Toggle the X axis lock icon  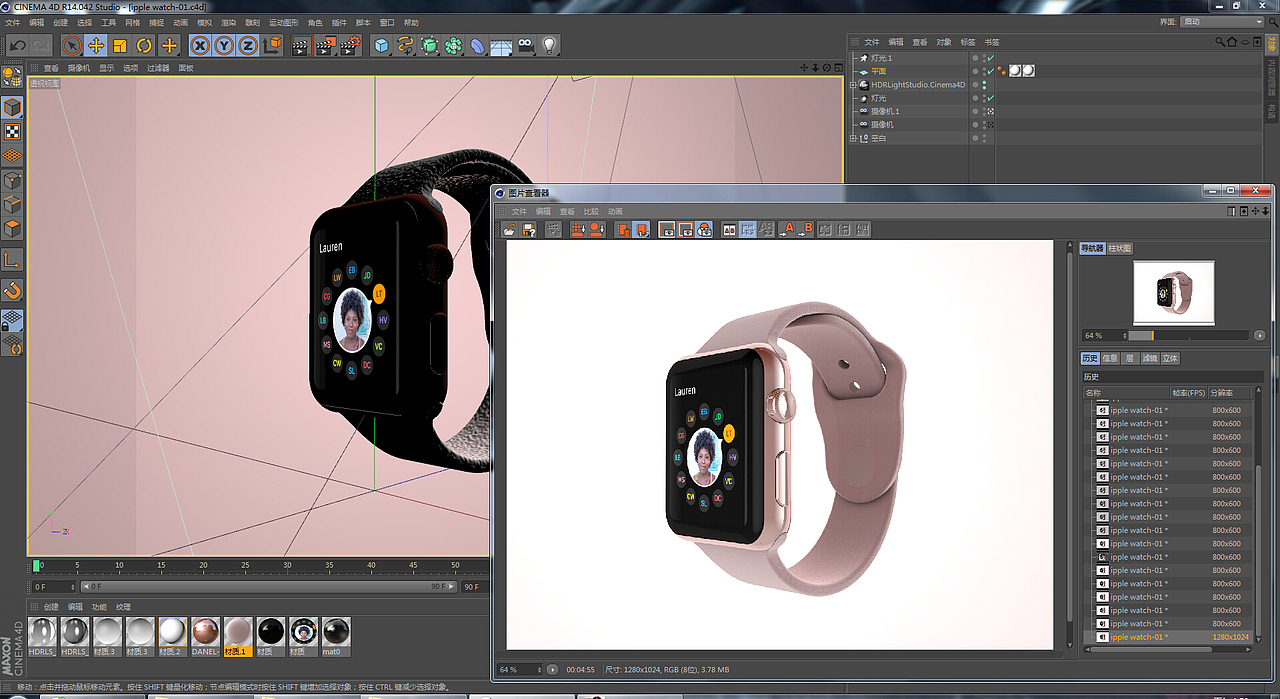198,45
